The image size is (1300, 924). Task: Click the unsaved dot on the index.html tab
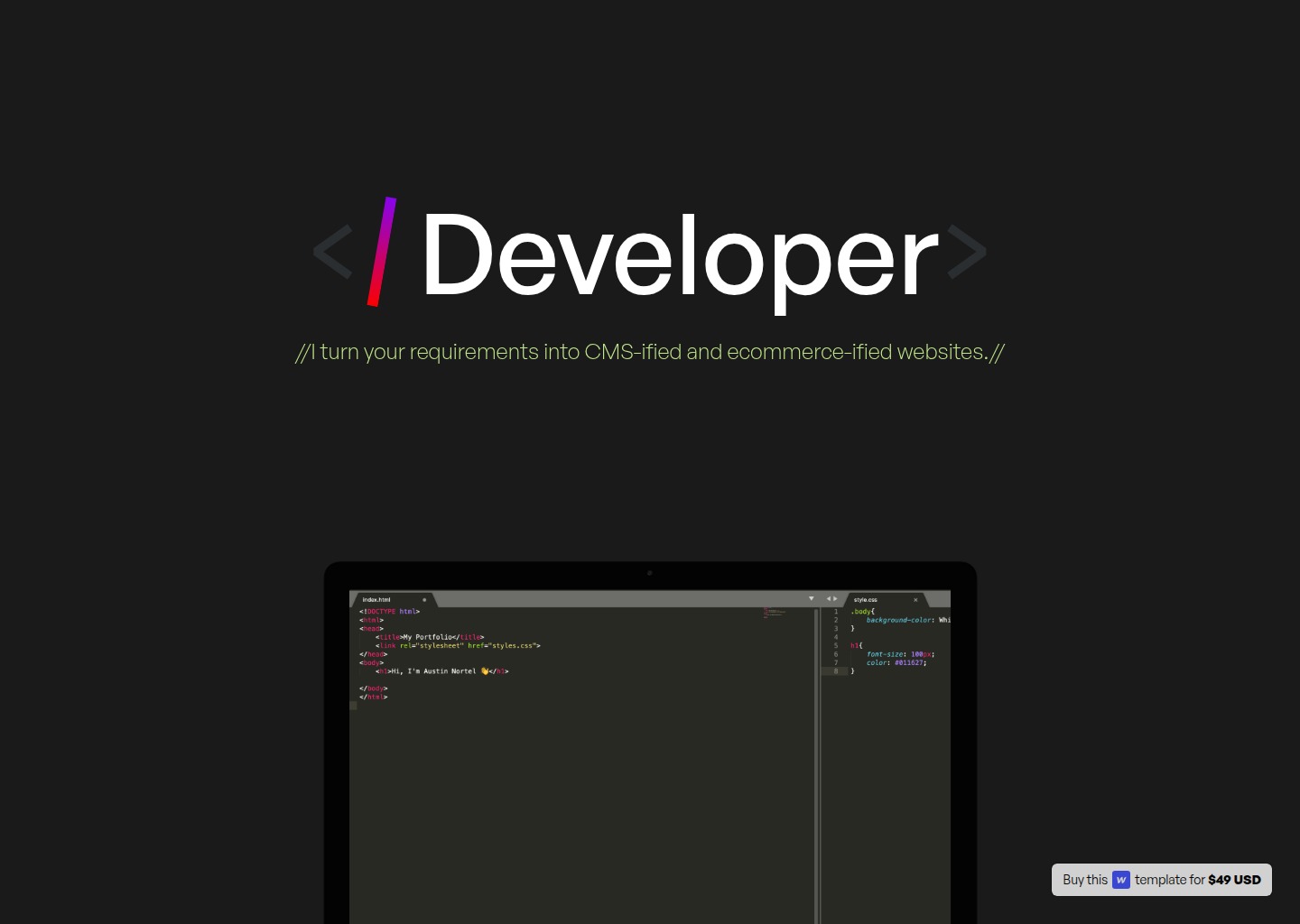(424, 599)
